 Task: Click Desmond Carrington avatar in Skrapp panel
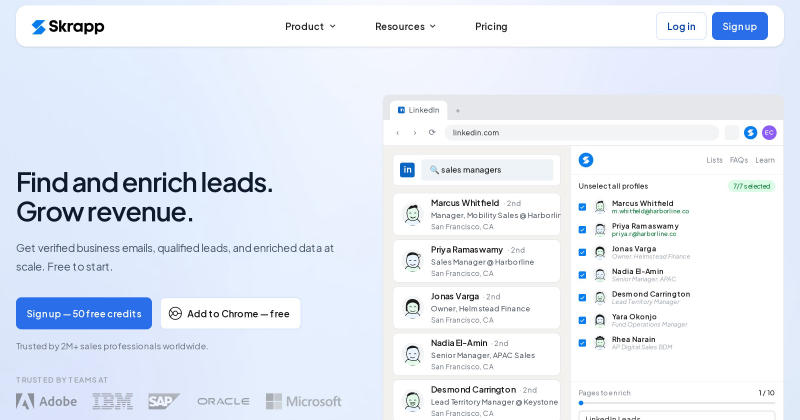(x=600, y=298)
